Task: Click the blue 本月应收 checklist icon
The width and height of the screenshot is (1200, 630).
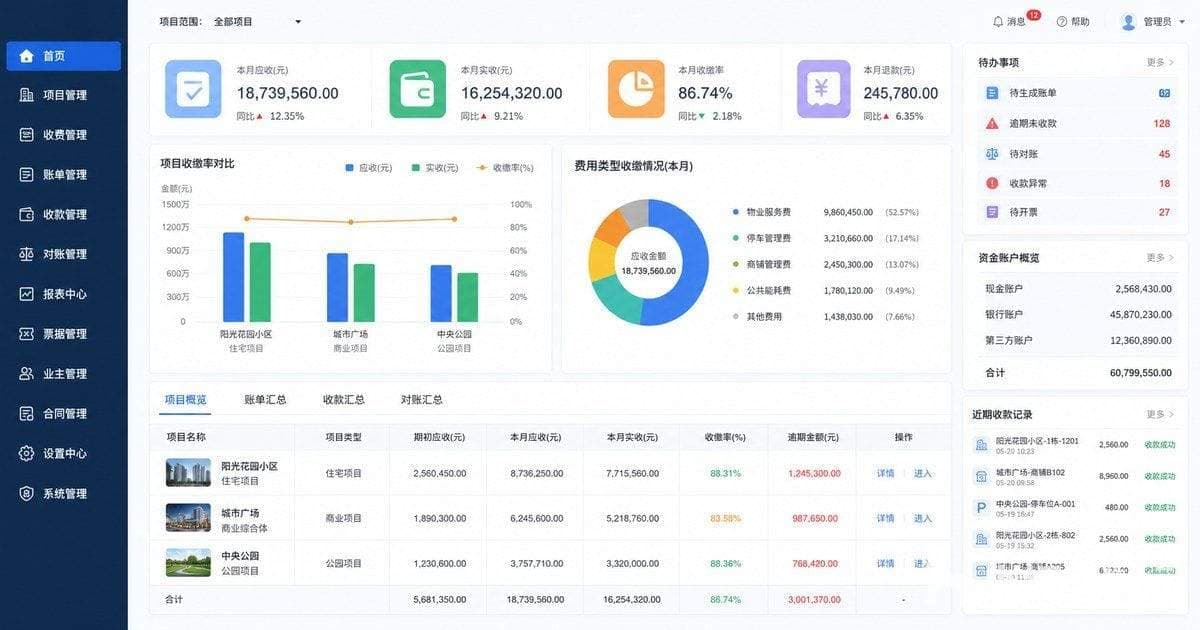Action: (193, 89)
